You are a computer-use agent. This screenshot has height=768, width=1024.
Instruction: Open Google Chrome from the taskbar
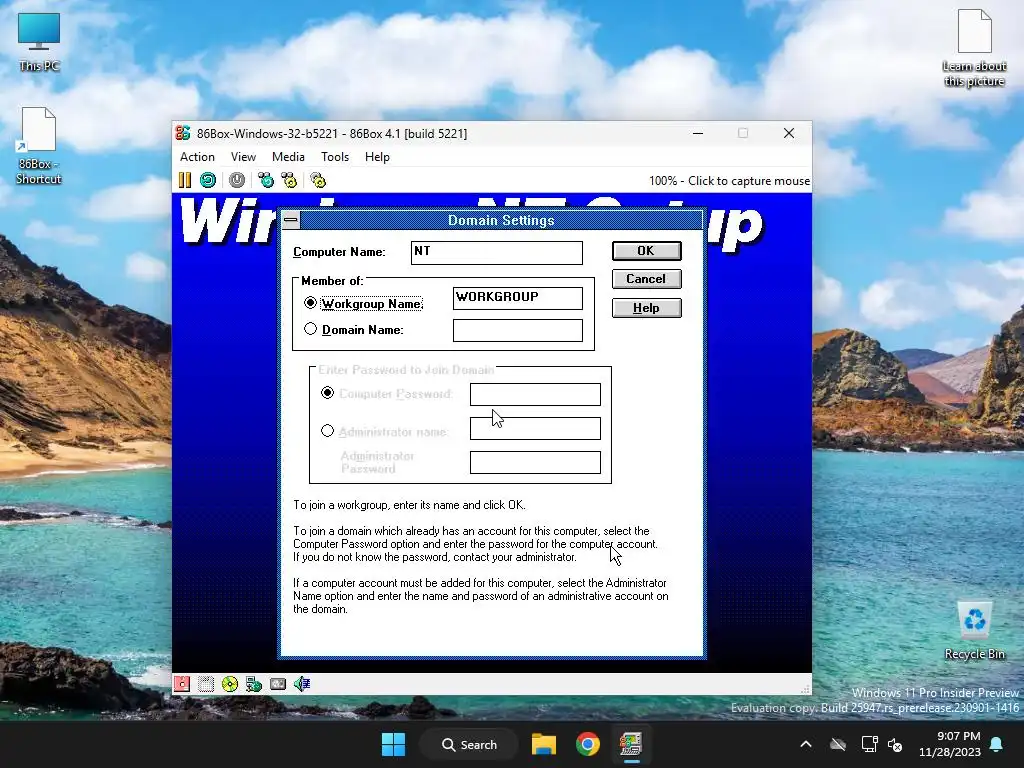[588, 744]
